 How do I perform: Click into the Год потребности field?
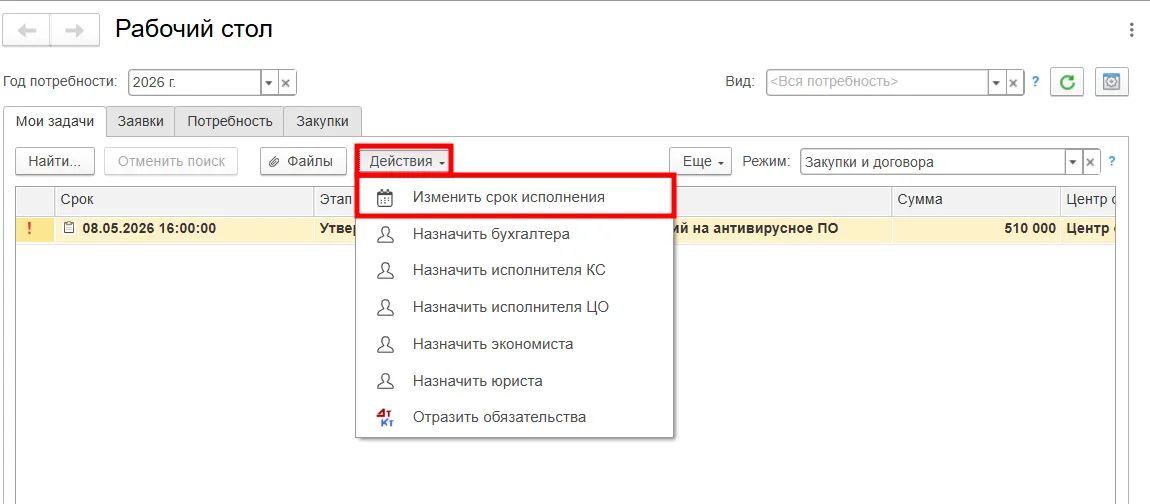click(x=194, y=83)
